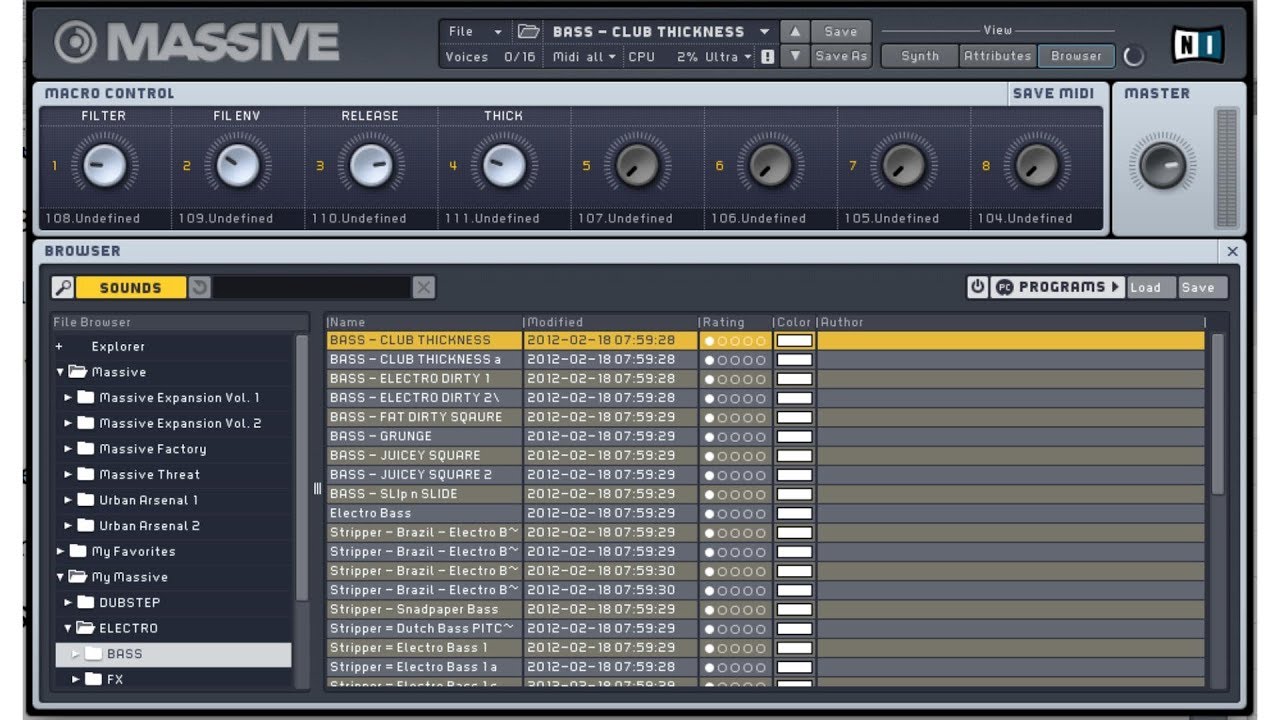Screen dimensions: 1280x720
Task: Click the Macro 3 RELEASE knob
Action: [370, 165]
